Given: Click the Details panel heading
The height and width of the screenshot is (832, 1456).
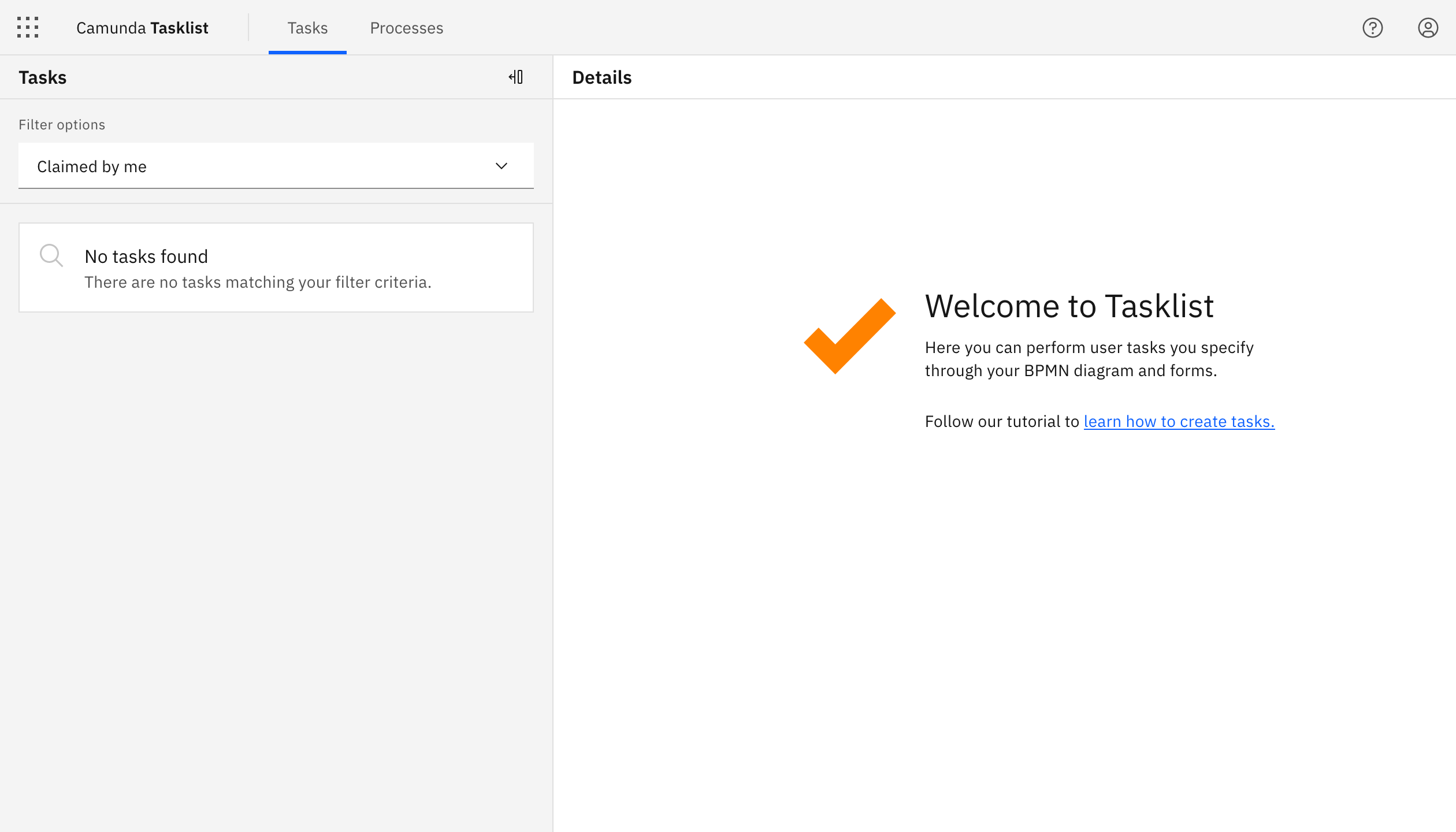Looking at the screenshot, I should point(601,77).
